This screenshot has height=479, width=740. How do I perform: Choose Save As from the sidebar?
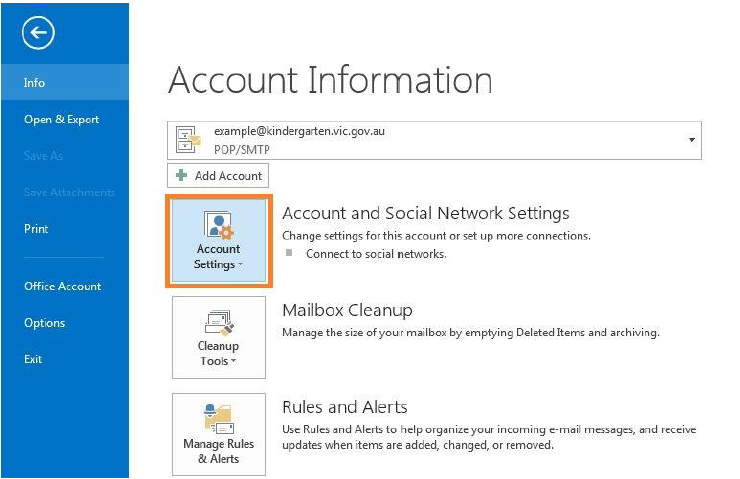click(x=43, y=156)
